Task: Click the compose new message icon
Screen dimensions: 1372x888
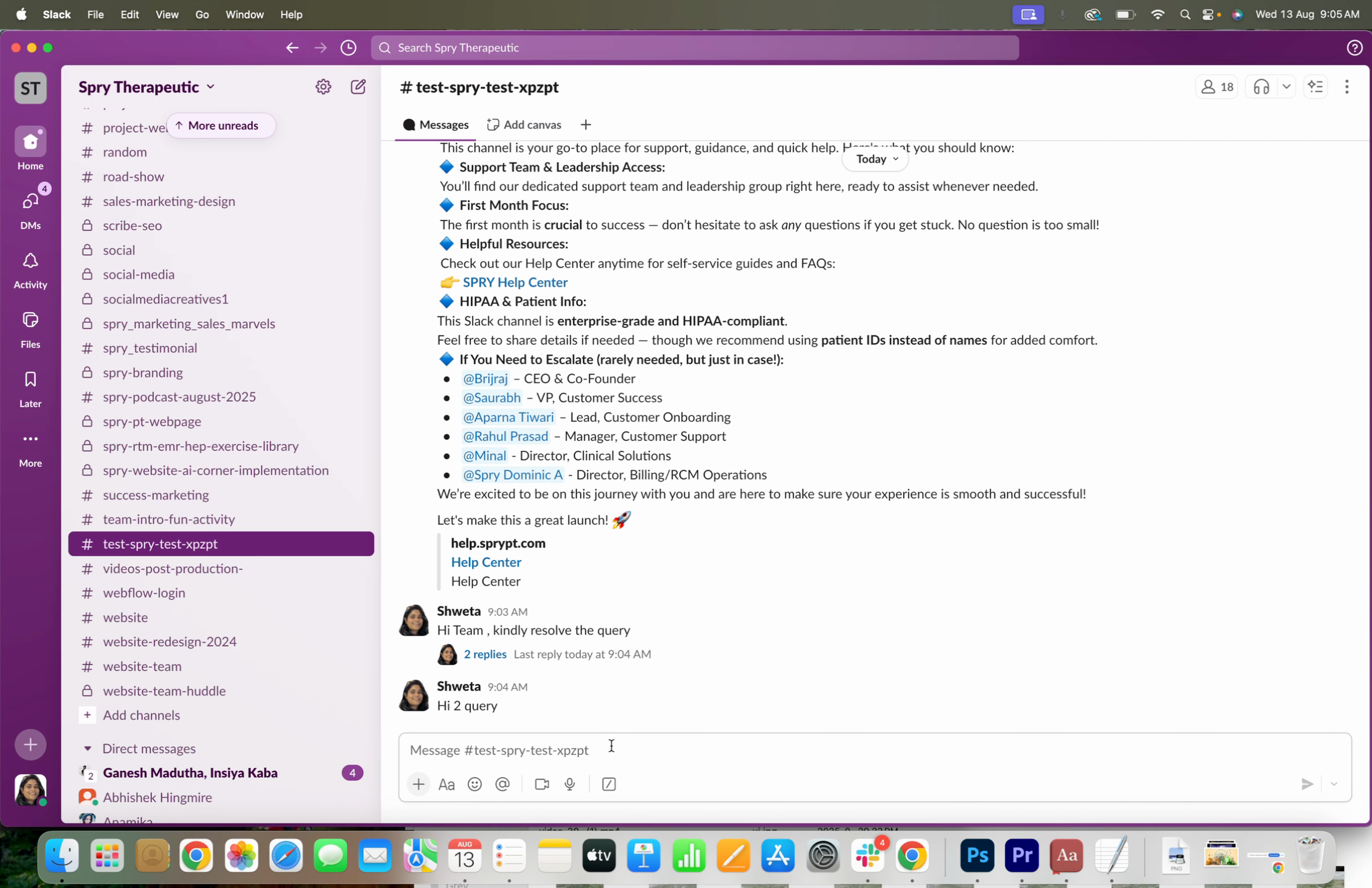Action: click(358, 87)
